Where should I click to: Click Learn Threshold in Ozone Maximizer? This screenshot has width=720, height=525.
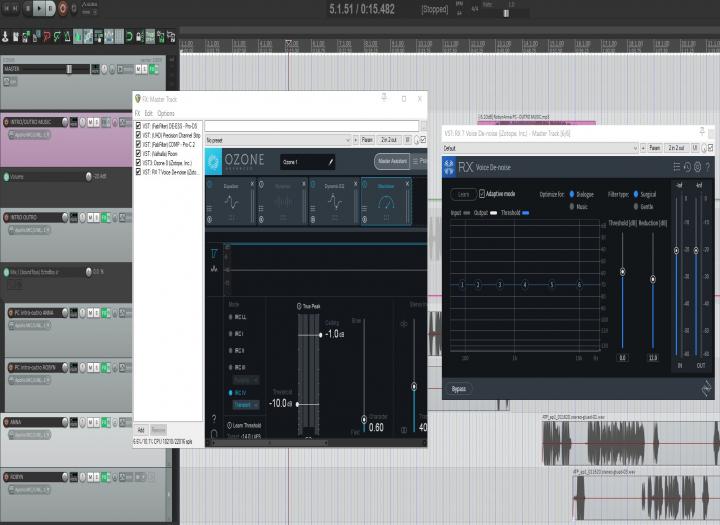coord(244,425)
